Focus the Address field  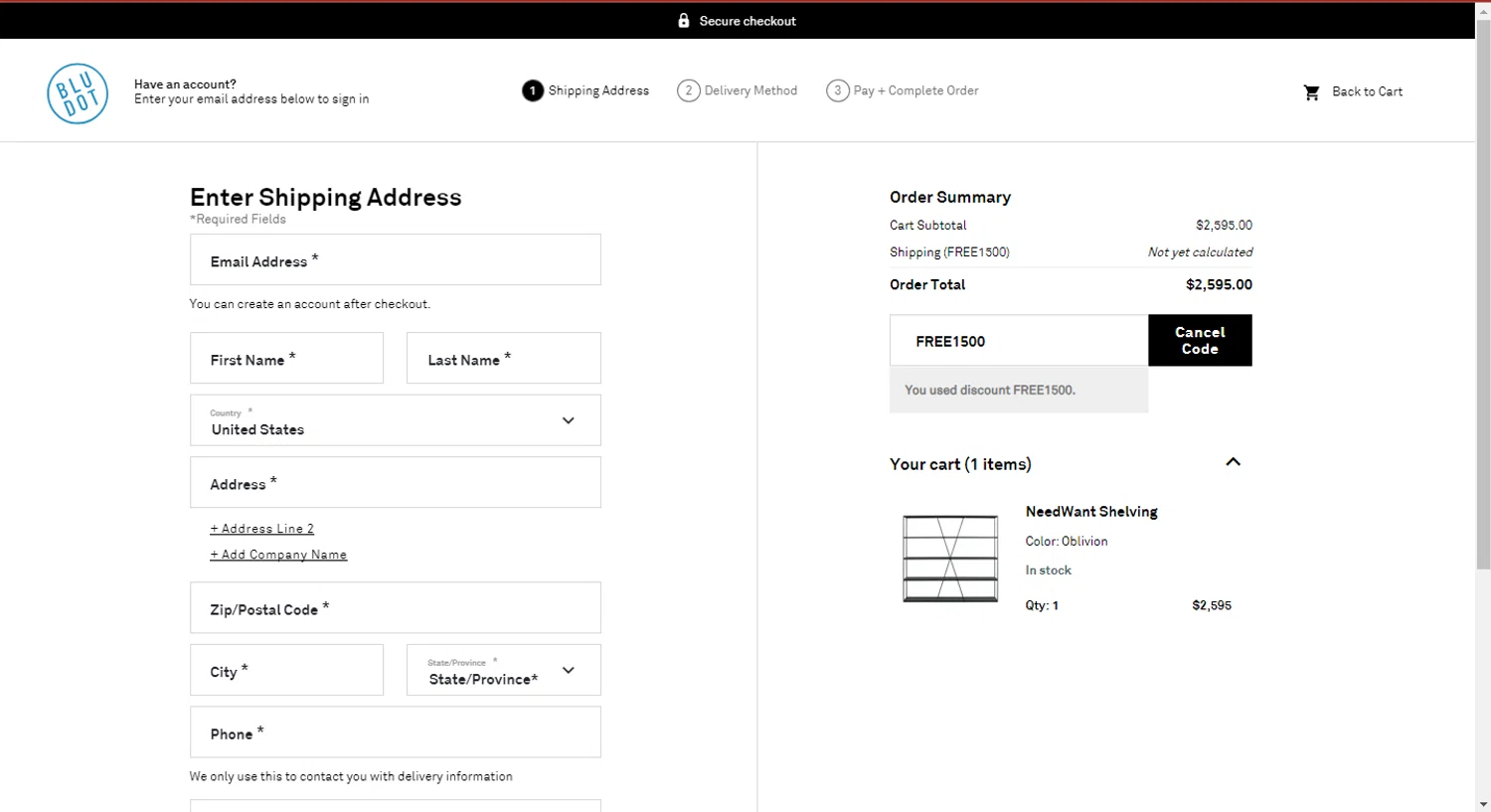tap(396, 482)
